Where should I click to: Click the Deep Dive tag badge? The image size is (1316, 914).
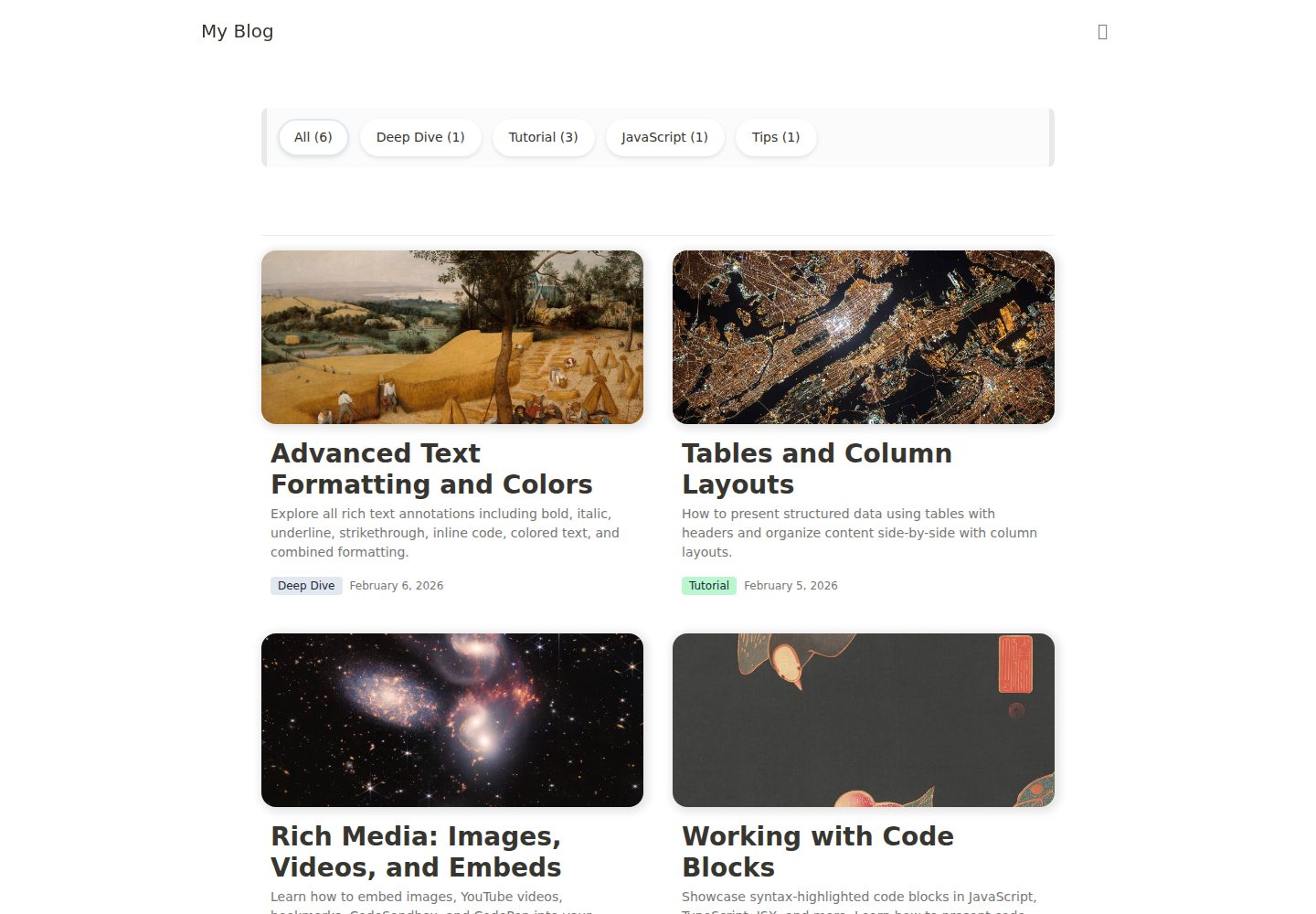click(x=306, y=586)
